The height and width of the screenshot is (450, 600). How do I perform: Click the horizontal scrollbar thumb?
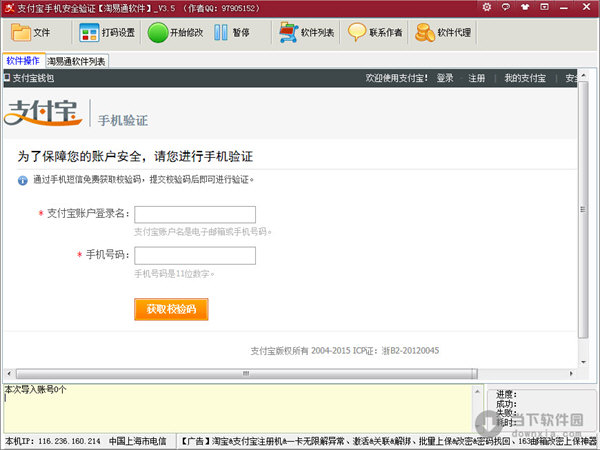247,373
